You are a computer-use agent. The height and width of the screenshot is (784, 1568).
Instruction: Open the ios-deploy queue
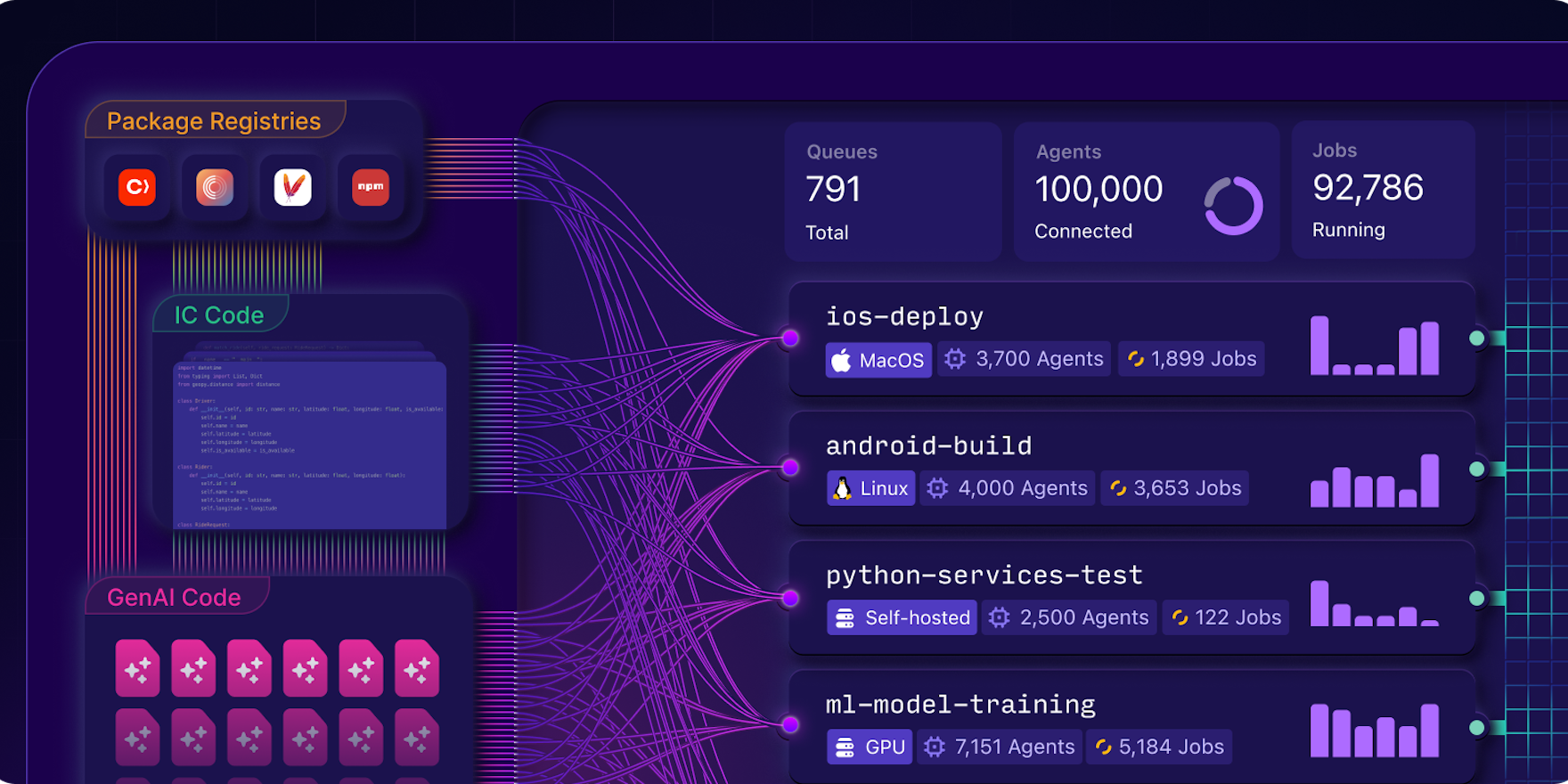pos(1131,339)
